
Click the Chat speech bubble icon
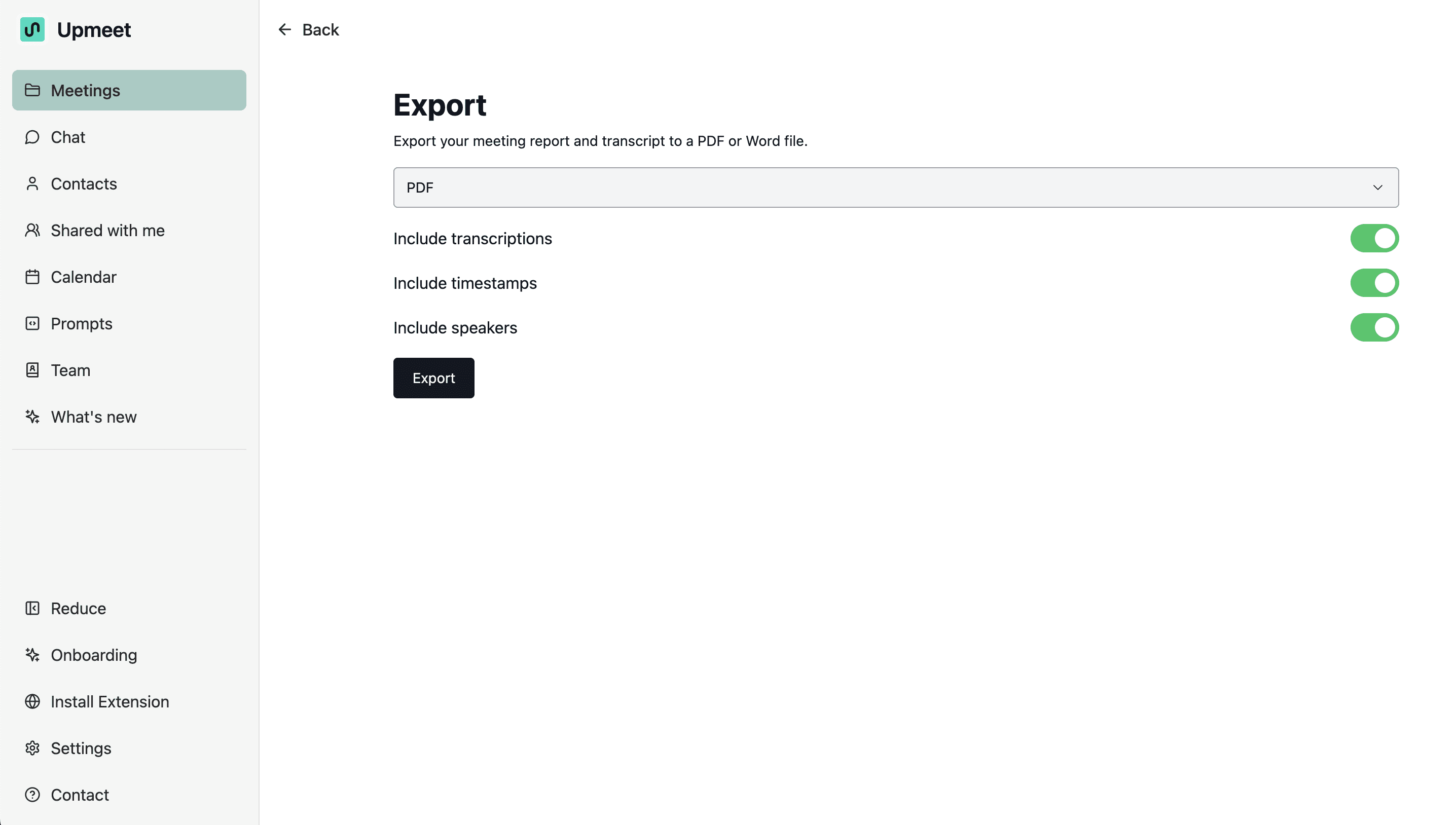click(32, 137)
